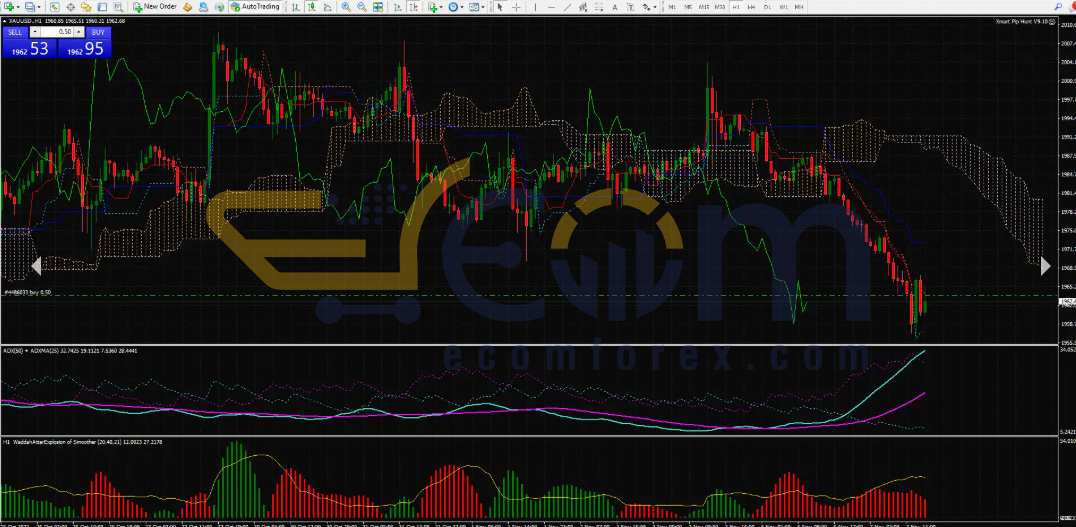
Task: Draw Fibonacci retracement
Action: (598, 7)
